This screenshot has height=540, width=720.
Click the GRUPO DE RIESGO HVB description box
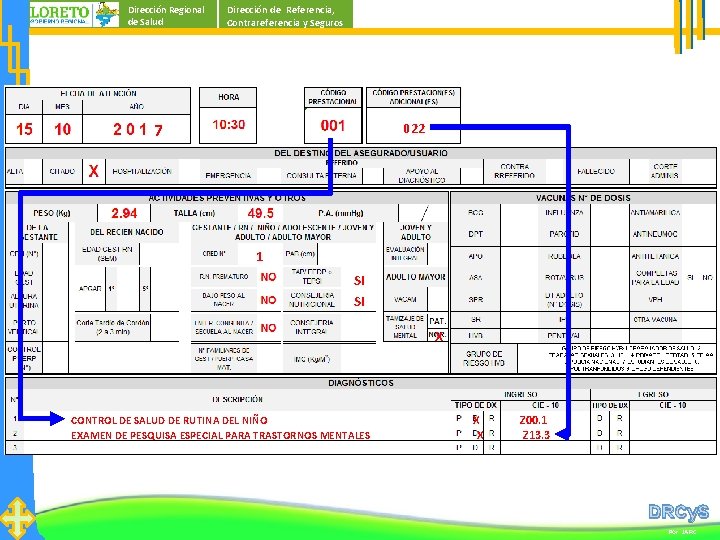click(616, 358)
